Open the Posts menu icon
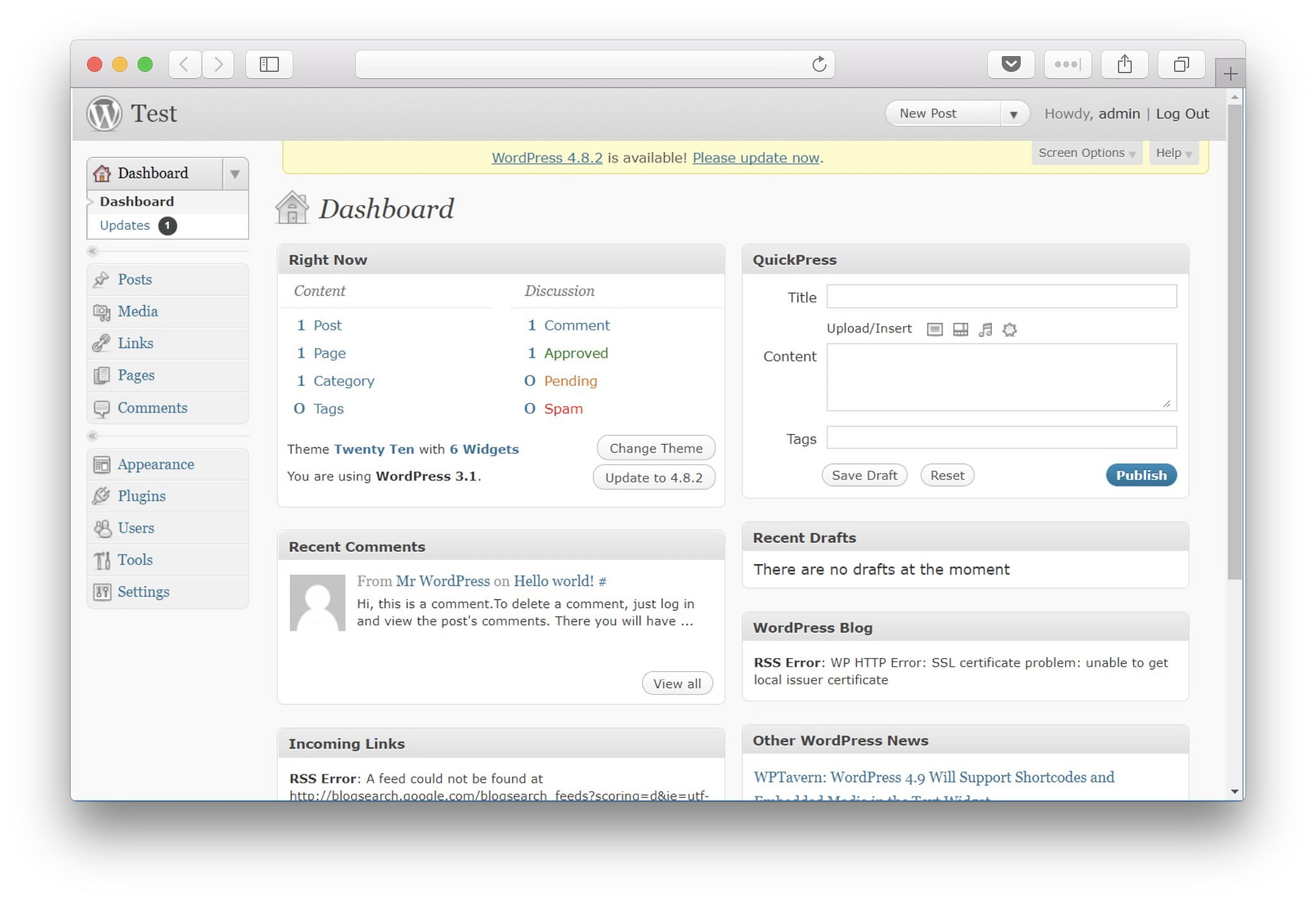Image resolution: width=1316 pixels, height=902 pixels. pos(101,279)
